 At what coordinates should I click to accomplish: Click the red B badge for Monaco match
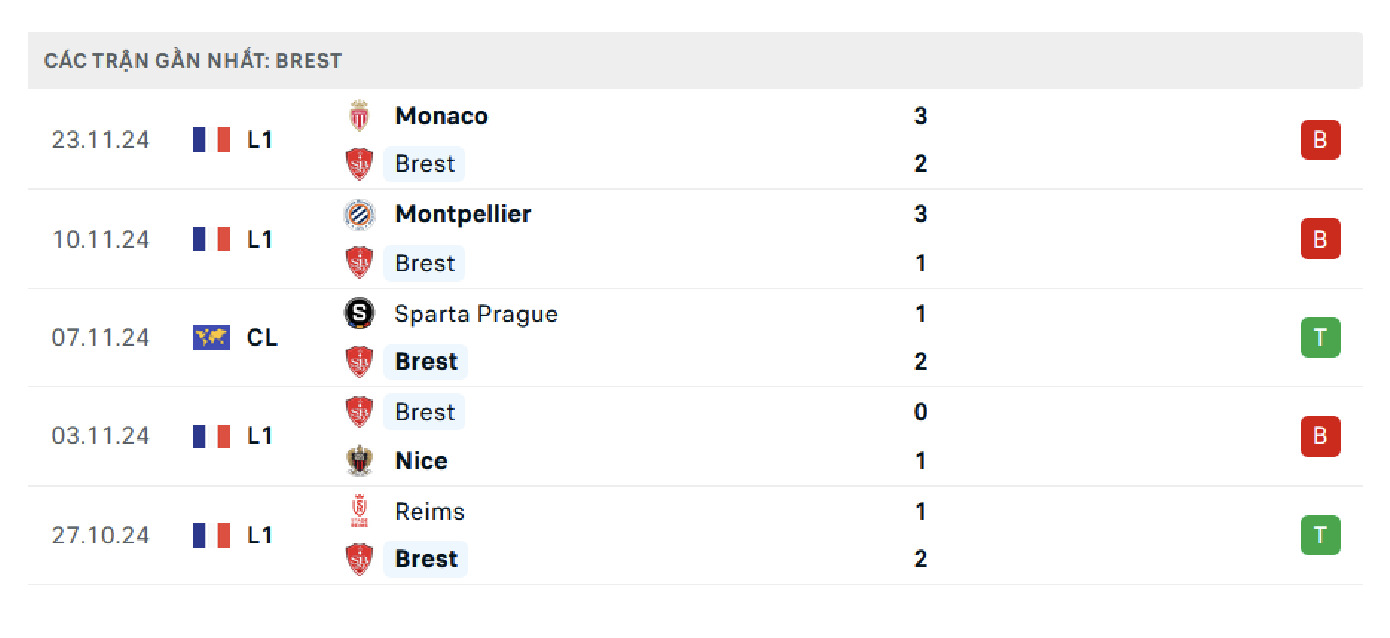pos(1320,140)
